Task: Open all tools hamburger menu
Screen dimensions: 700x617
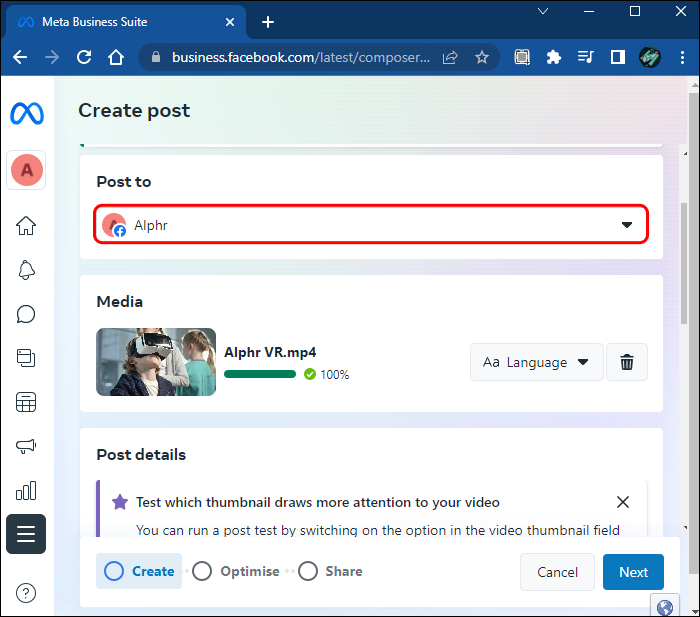Action: point(26,534)
